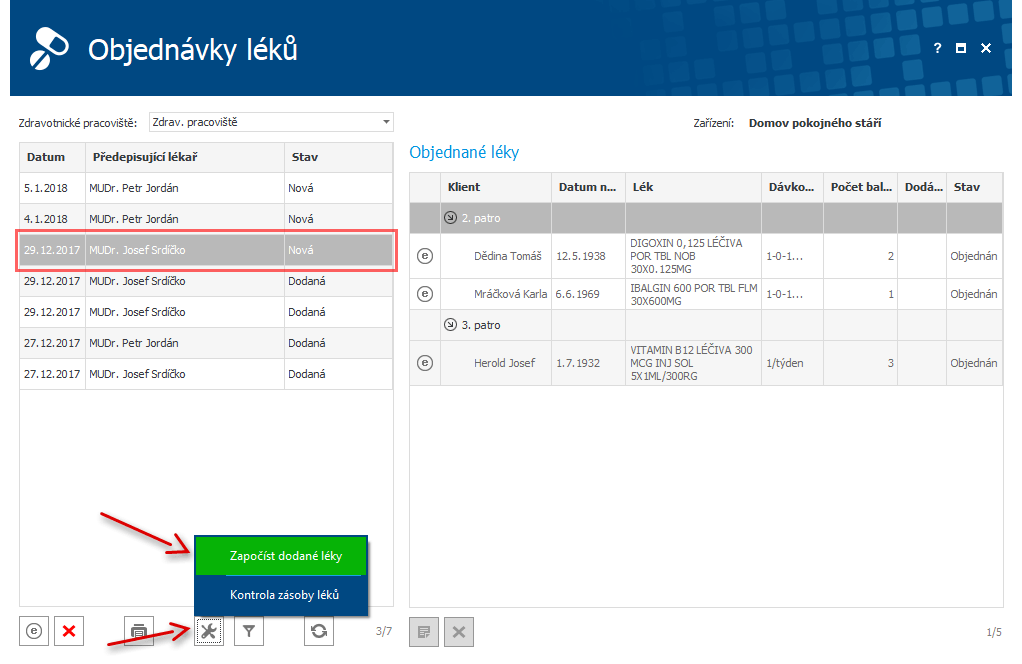This screenshot has width=1022, height=664.
Task: Click the grey X button under Objednané léky
Action: (x=459, y=632)
